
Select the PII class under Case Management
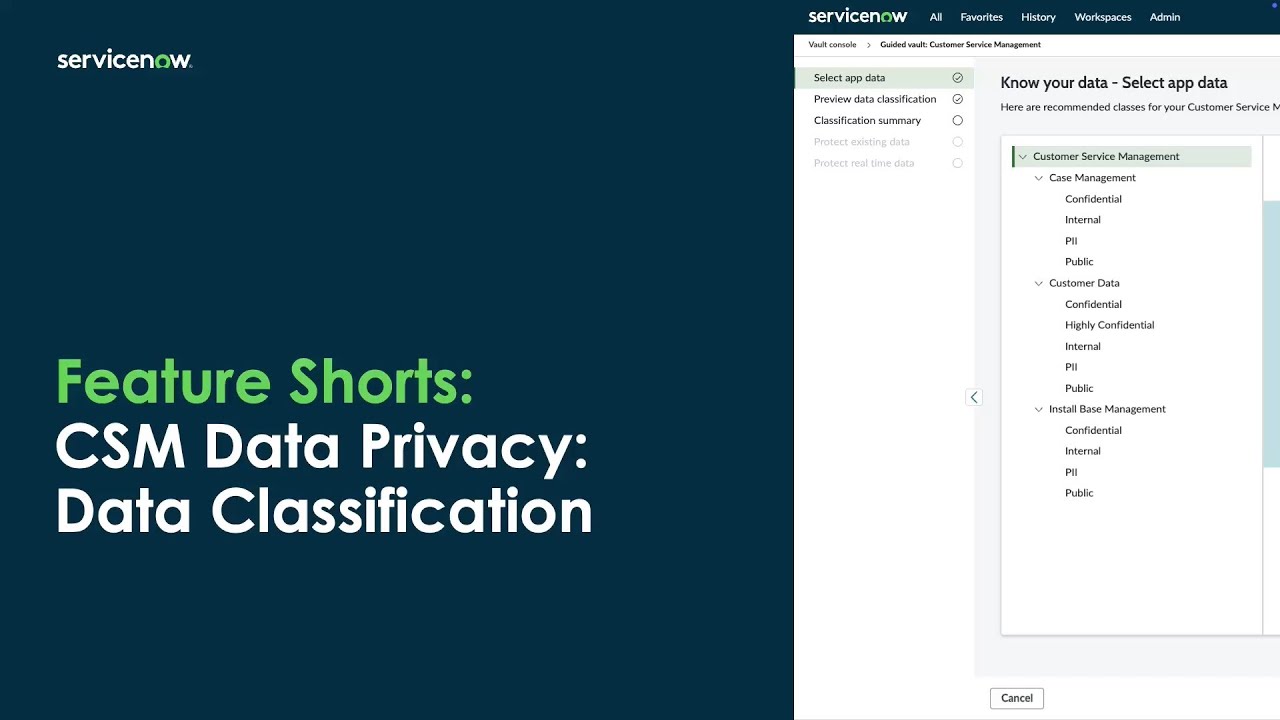(1071, 240)
